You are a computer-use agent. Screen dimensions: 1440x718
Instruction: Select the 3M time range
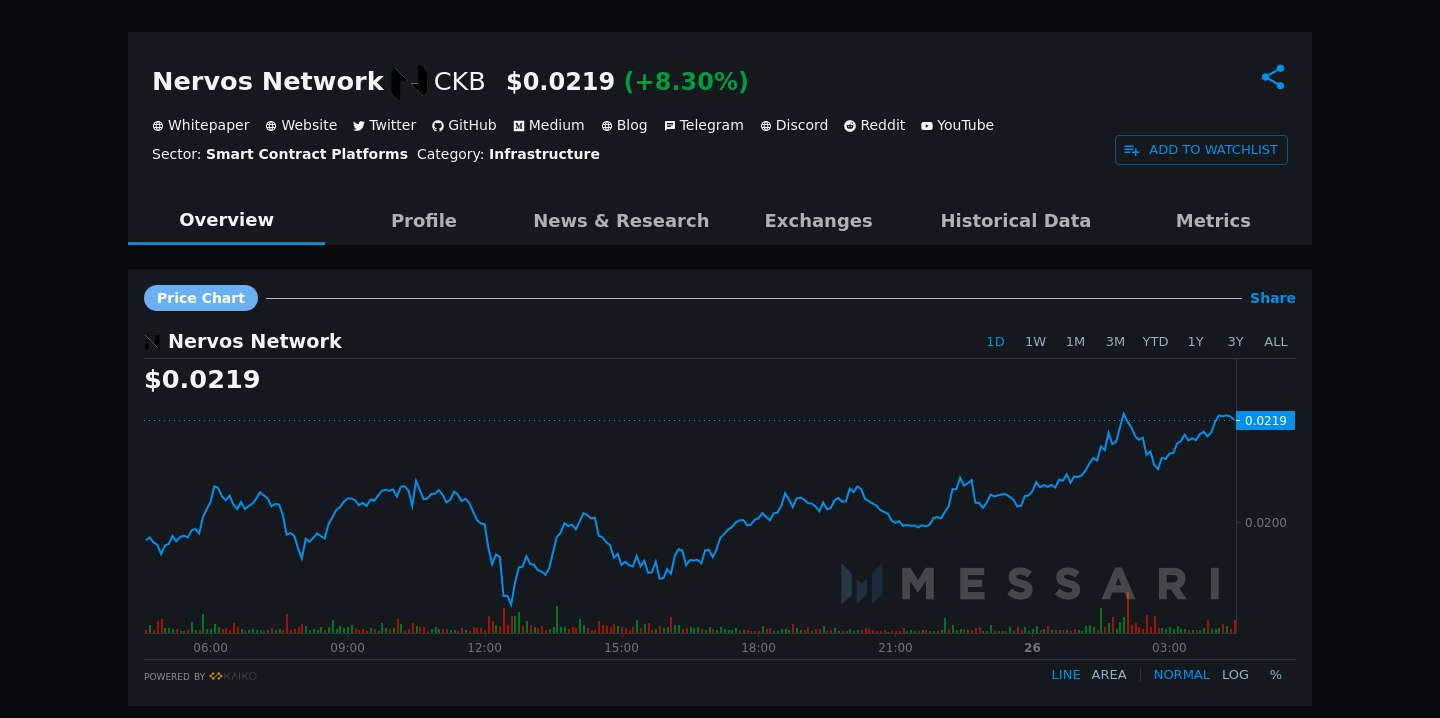[1115, 341]
